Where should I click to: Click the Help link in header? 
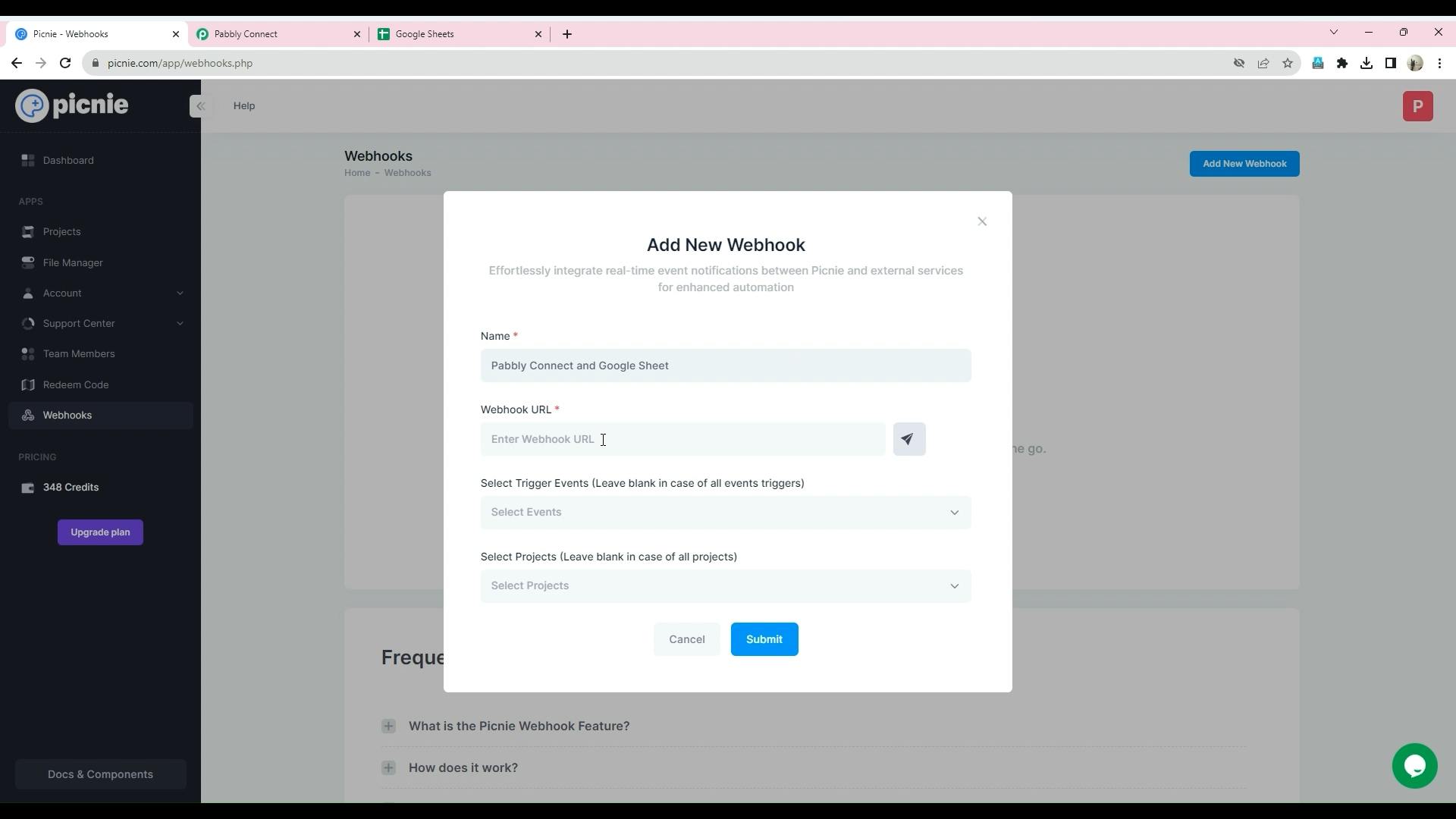click(244, 106)
